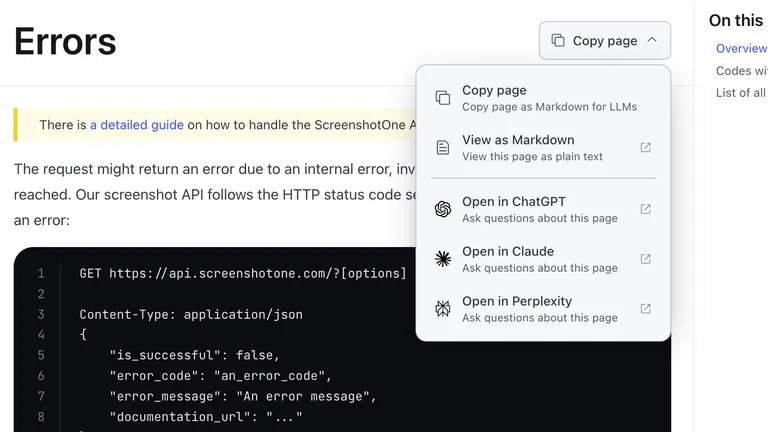Click the 'On this' sidebar heading
Image resolution: width=768 pixels, height=432 pixels.
click(x=736, y=20)
